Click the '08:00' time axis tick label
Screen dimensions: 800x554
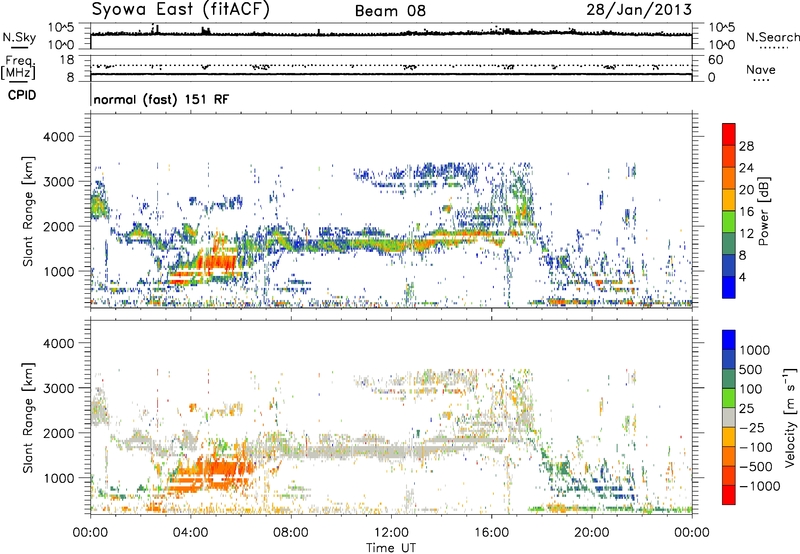click(291, 533)
